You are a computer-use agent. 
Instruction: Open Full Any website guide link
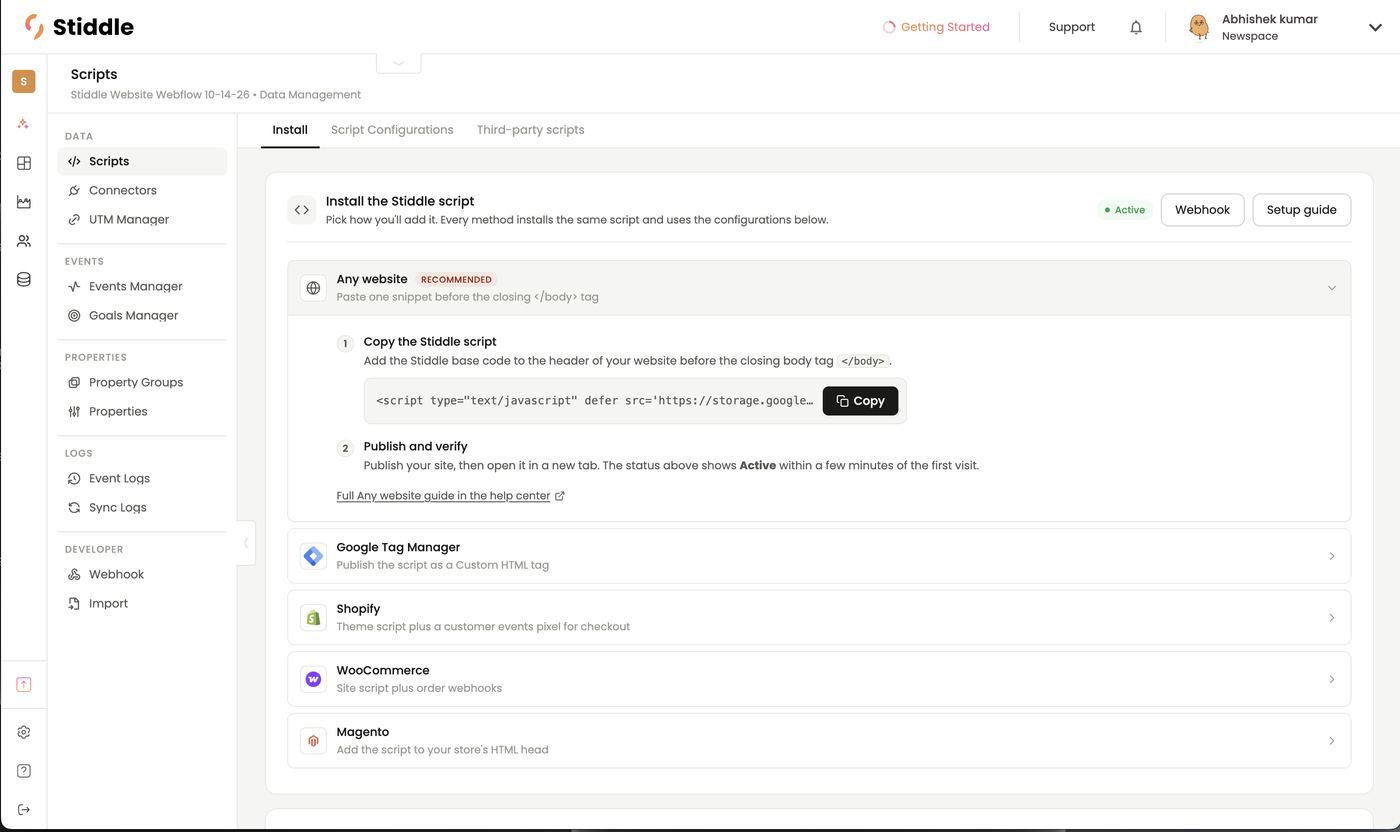click(450, 496)
